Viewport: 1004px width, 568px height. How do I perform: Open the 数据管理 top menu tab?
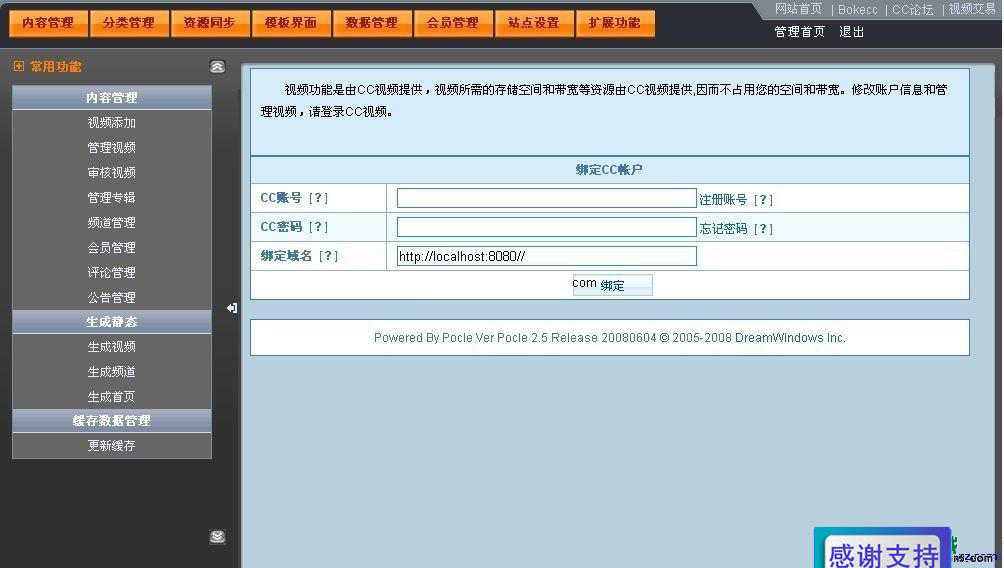(x=372, y=24)
